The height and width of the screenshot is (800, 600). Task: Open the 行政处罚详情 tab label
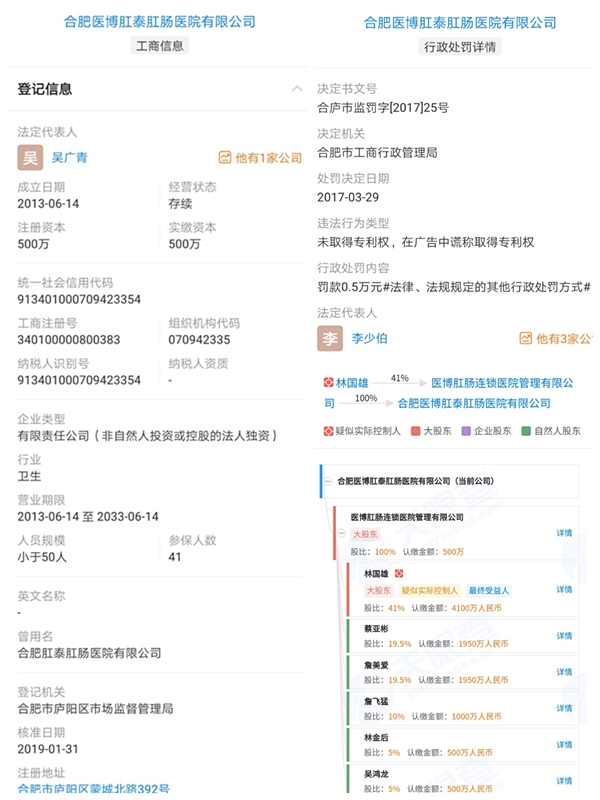(x=460, y=47)
